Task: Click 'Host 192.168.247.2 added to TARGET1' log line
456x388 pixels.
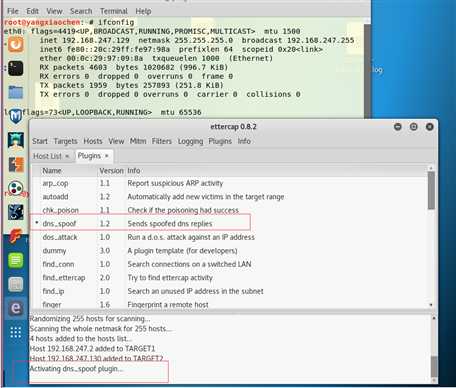Action: [92, 349]
